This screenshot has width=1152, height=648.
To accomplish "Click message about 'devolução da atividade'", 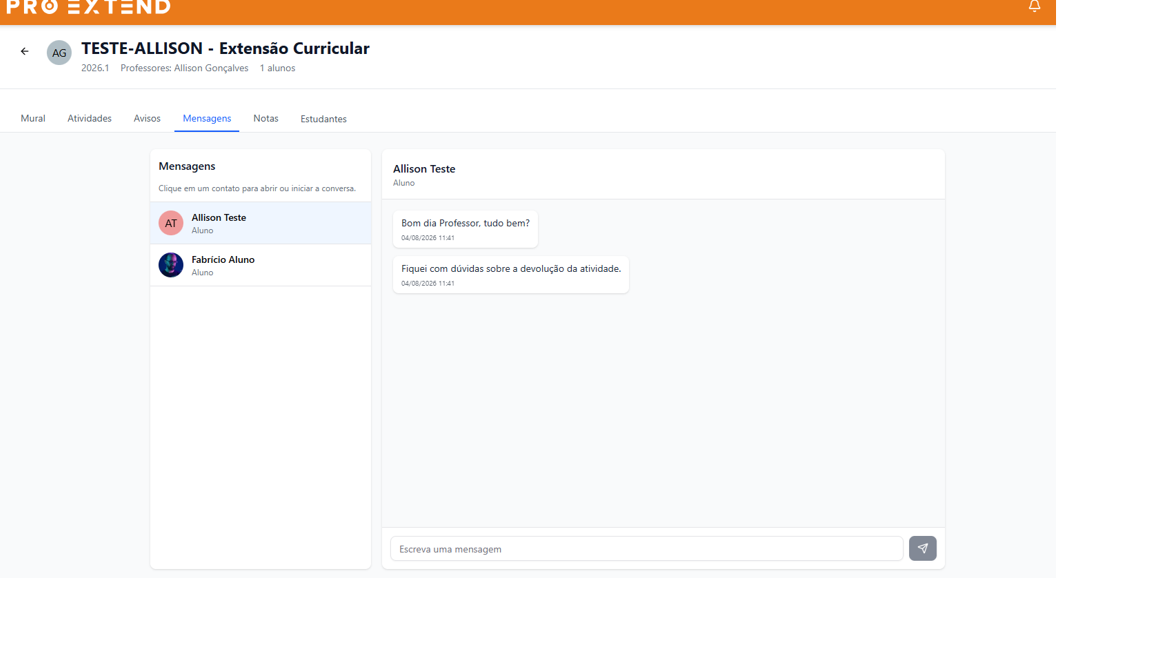I will [511, 275].
